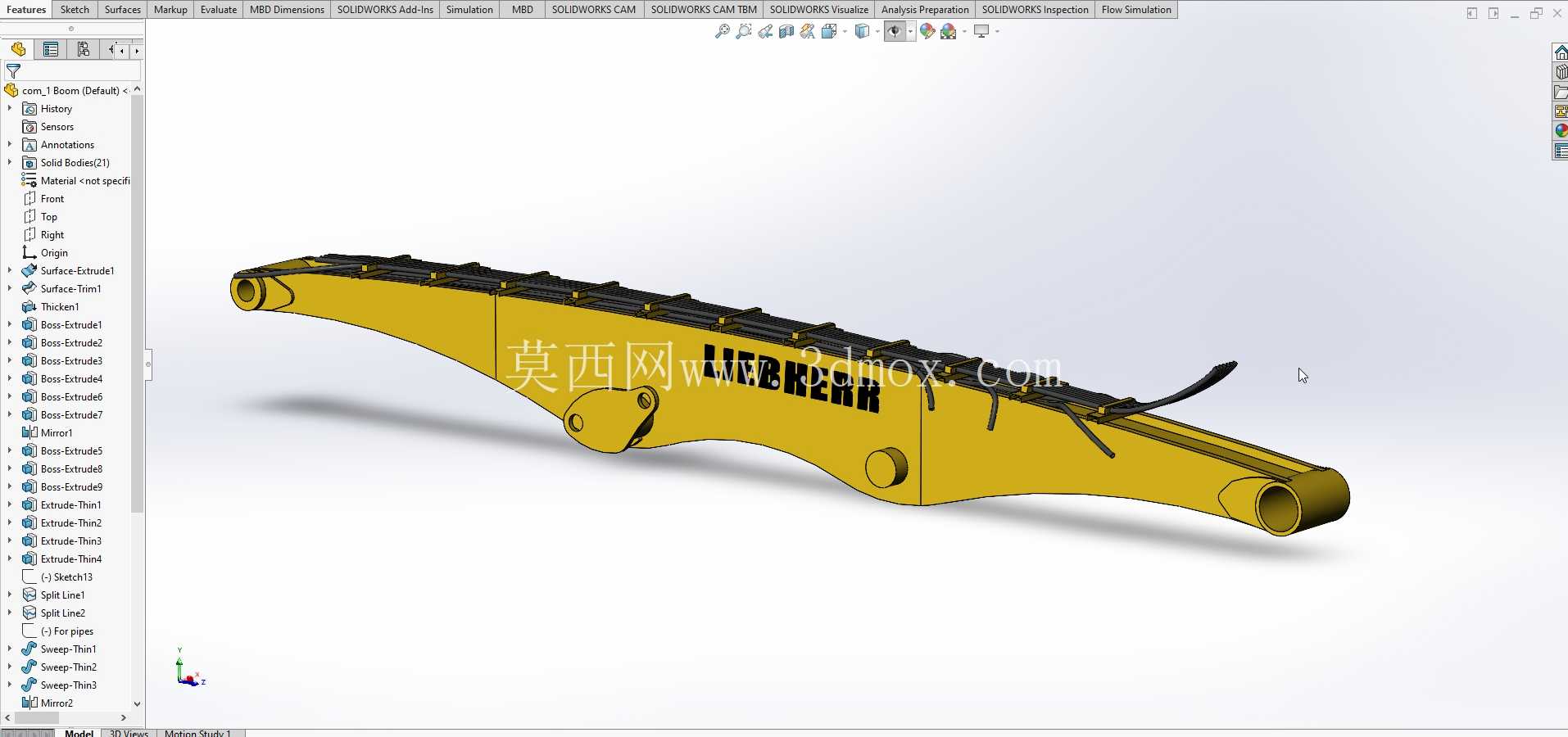Activate the Zoom to Area tool
This screenshot has height=737, width=1568.
coord(743,31)
